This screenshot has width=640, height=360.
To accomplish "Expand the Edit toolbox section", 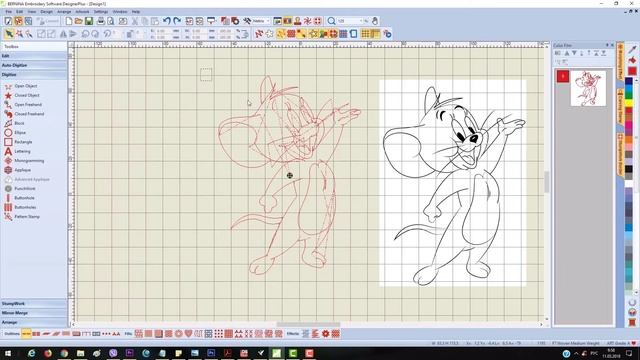I will tap(33, 56).
